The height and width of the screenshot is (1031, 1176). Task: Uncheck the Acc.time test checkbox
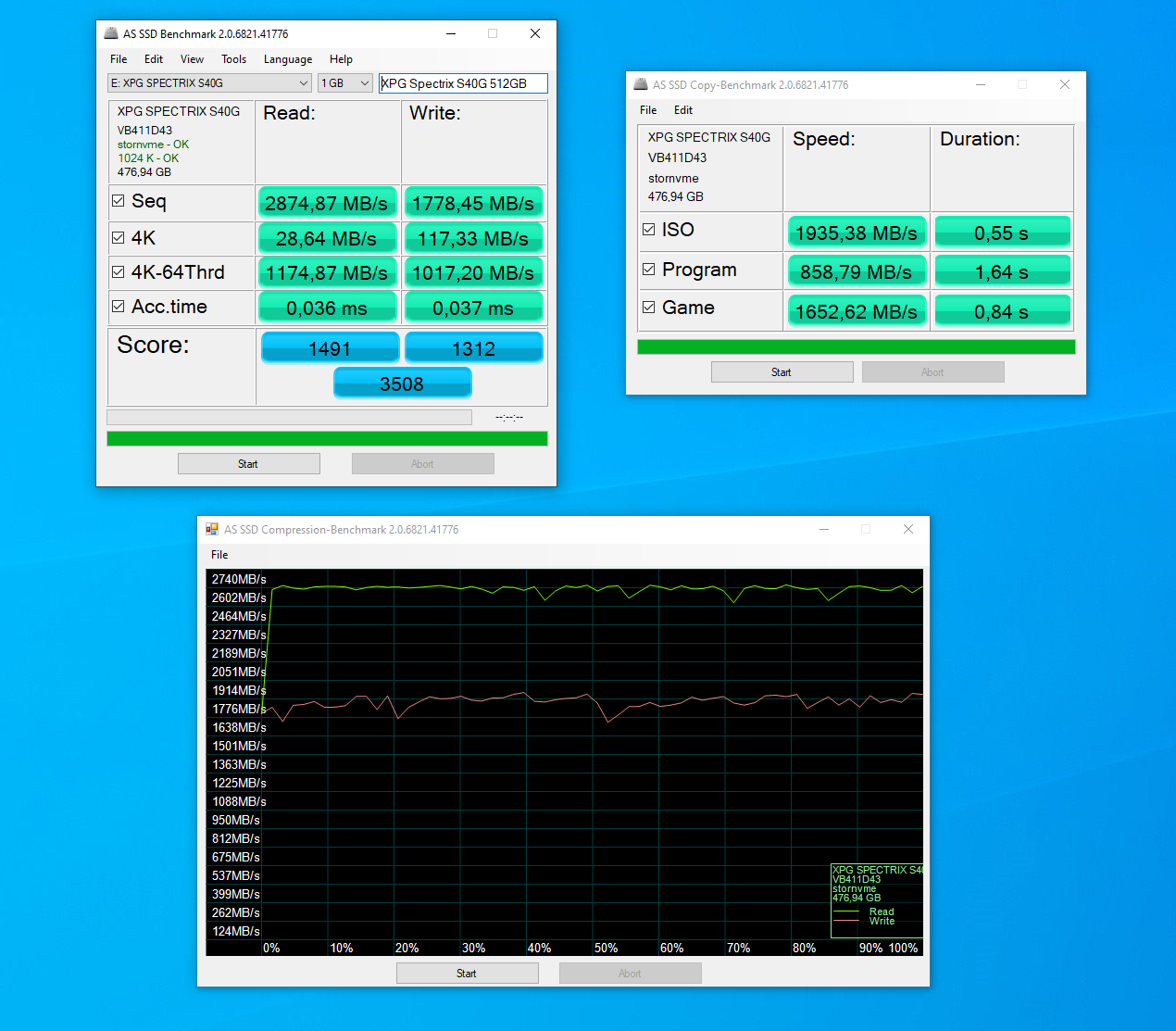point(118,307)
